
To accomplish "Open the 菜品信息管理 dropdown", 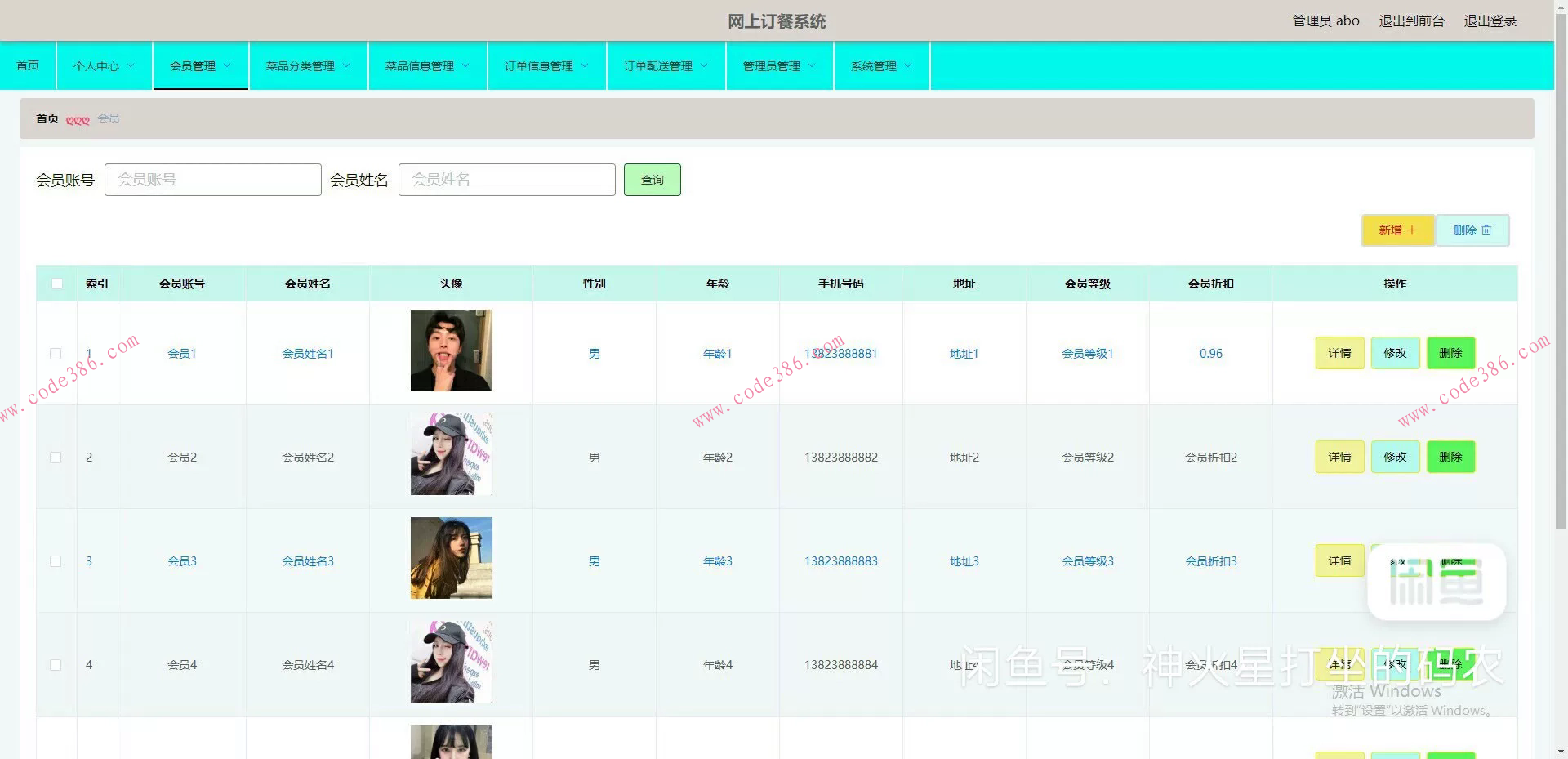I will pyautogui.click(x=427, y=66).
